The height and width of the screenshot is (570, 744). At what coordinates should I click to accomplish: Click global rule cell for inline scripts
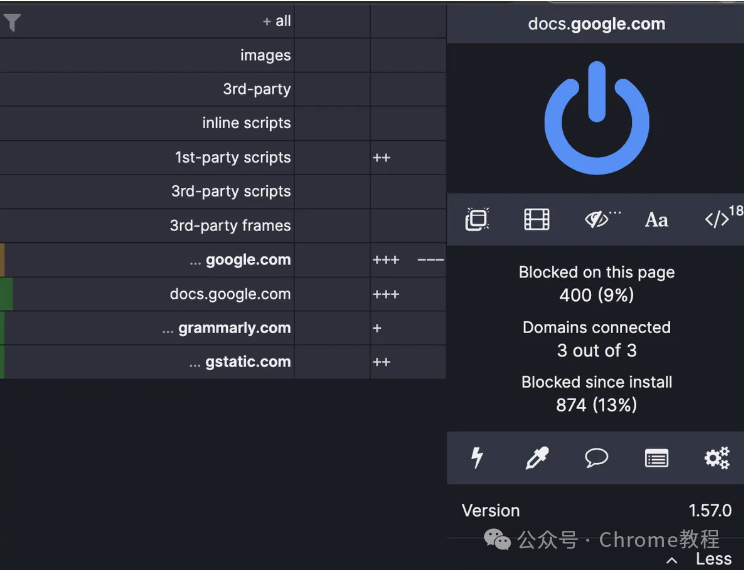[332, 123]
